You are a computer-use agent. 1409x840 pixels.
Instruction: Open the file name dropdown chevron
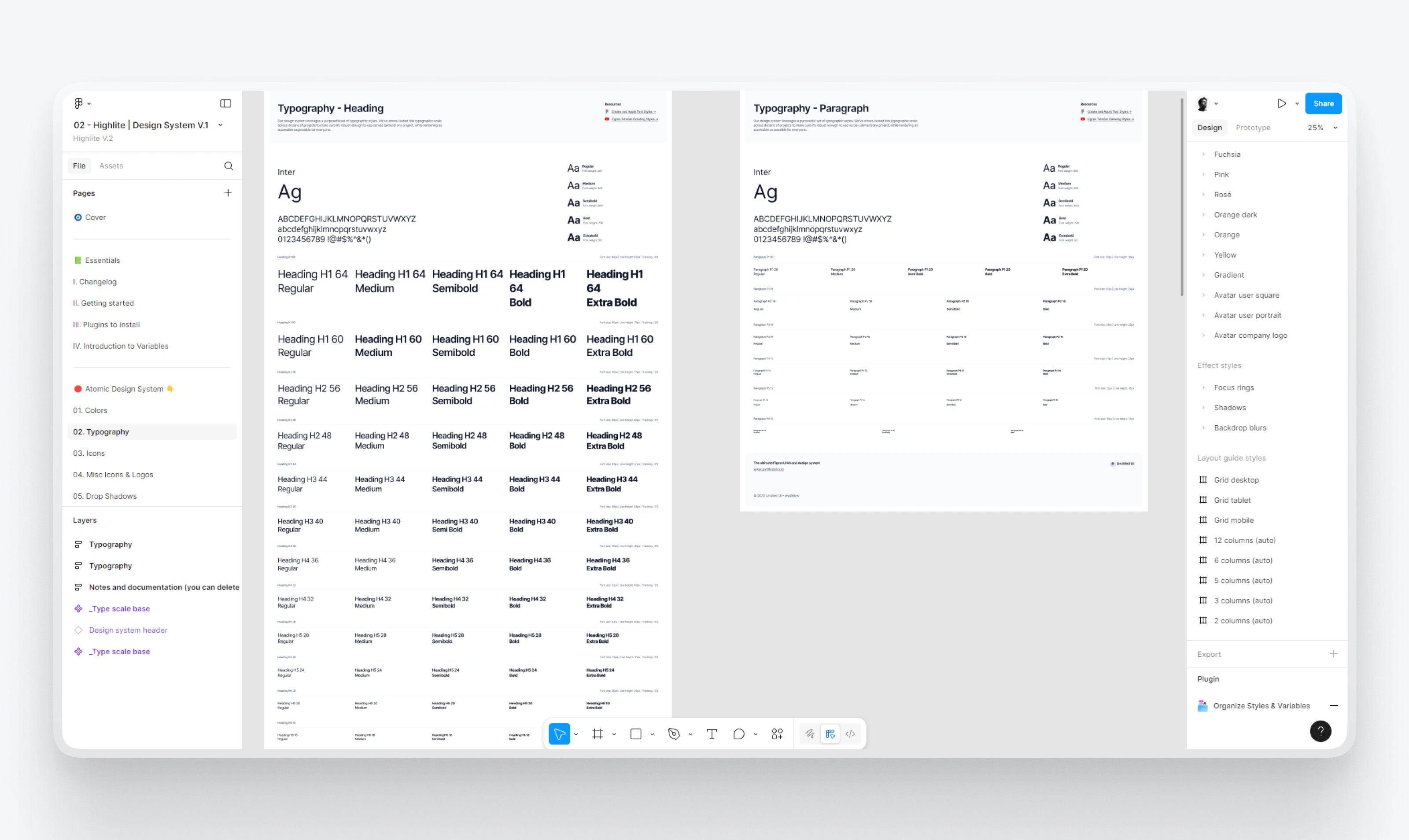coord(220,125)
